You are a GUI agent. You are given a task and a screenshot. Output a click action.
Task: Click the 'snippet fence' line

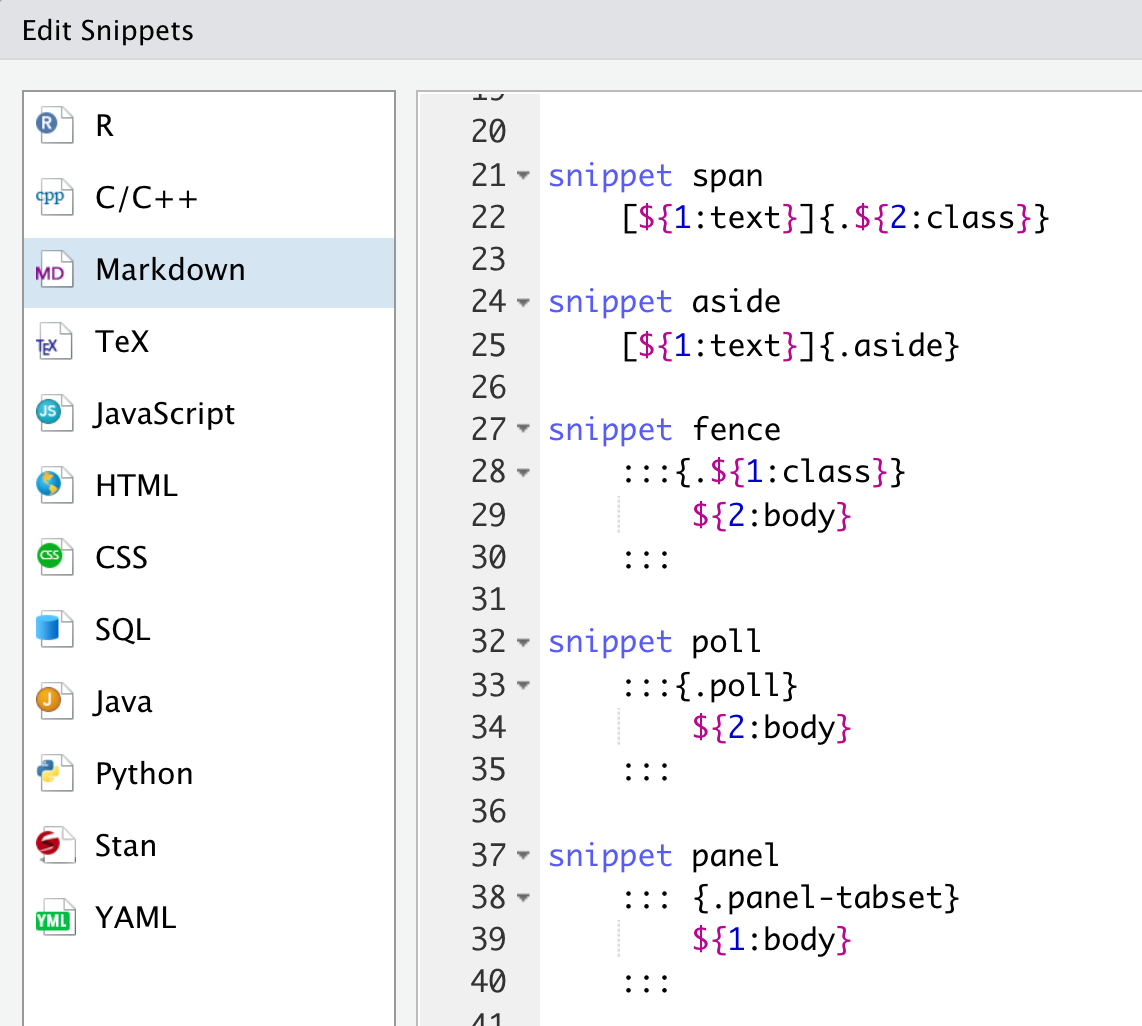click(x=664, y=429)
